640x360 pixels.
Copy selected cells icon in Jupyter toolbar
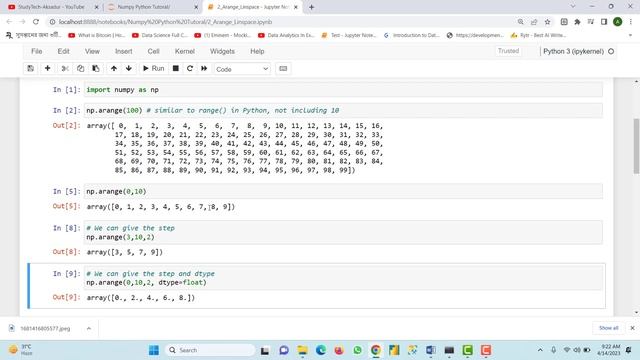(x=80, y=69)
